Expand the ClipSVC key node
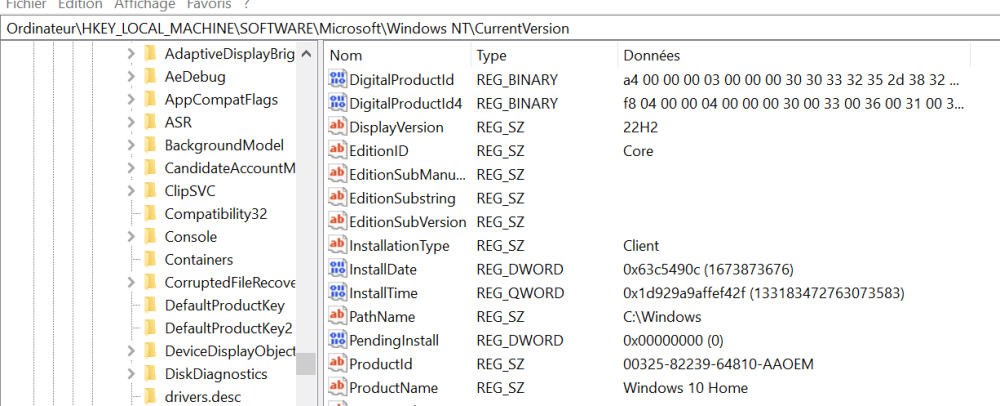The image size is (1000, 406). pyautogui.click(x=131, y=190)
